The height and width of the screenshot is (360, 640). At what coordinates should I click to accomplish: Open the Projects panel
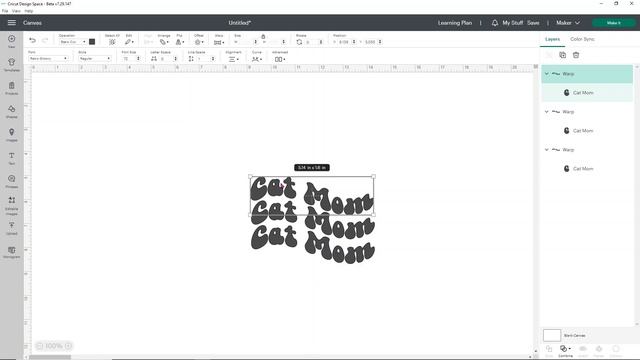tap(11, 88)
